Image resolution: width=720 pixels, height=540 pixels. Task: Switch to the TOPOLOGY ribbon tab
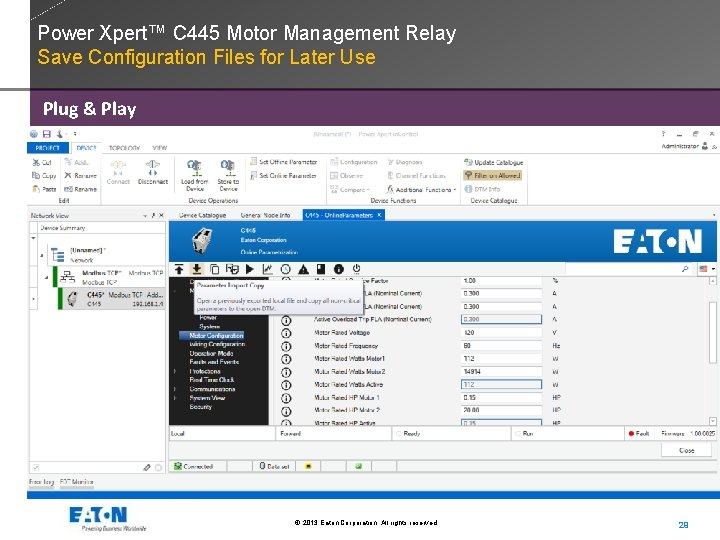124,148
